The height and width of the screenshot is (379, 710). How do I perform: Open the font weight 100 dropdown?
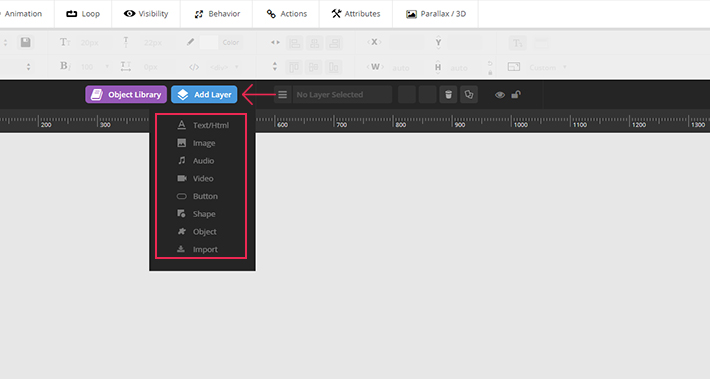(x=94, y=67)
